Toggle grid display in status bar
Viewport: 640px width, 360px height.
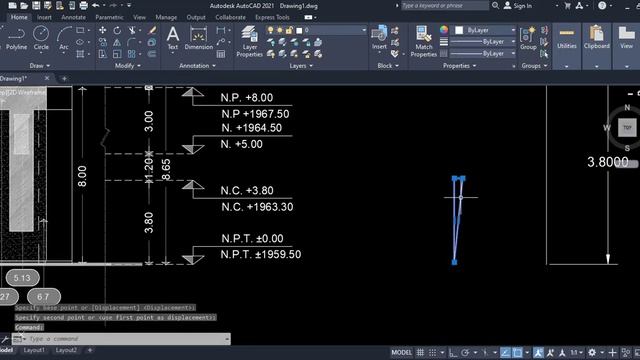pyautogui.click(x=420, y=352)
